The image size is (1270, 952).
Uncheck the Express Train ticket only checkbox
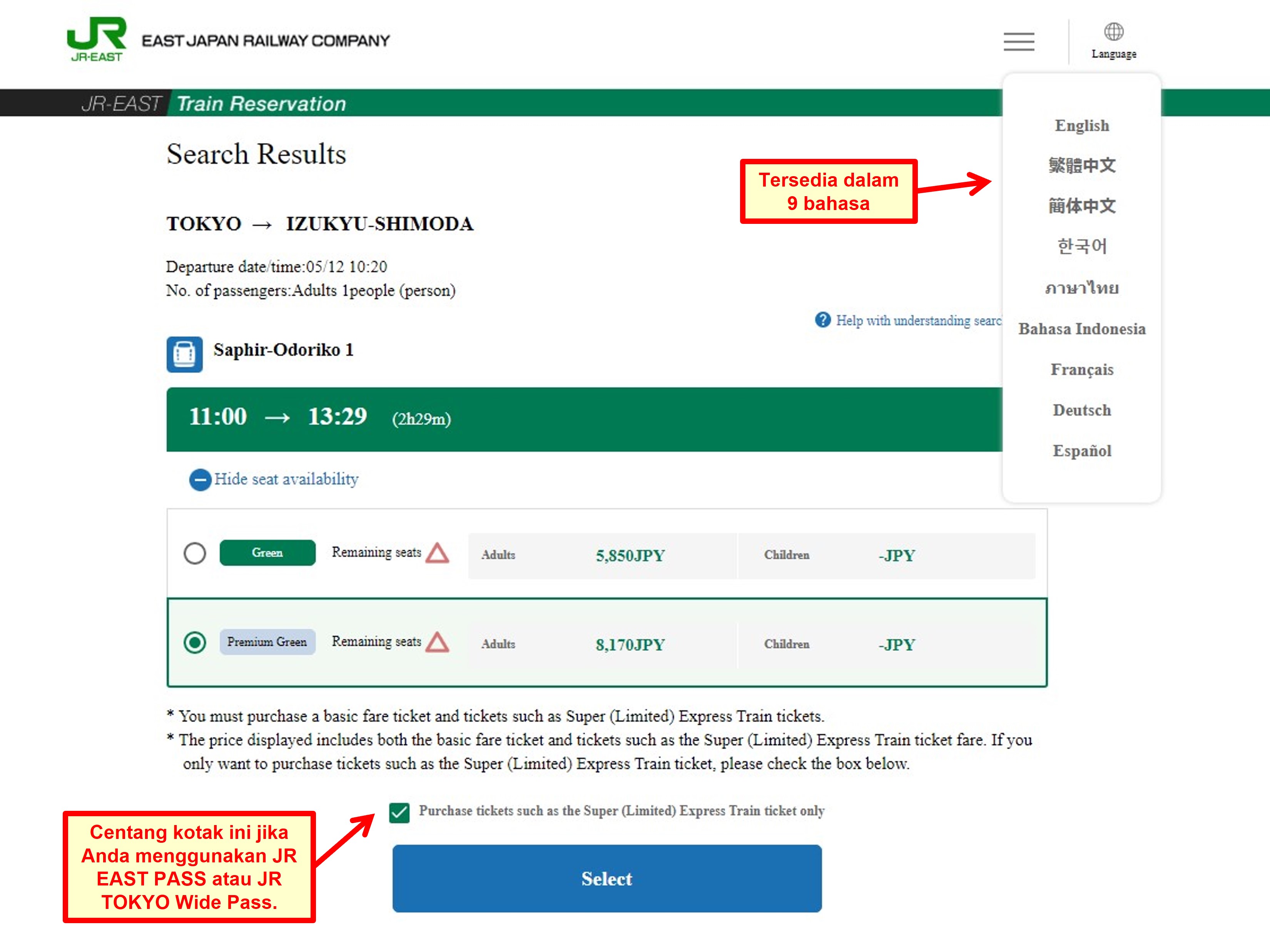click(399, 812)
